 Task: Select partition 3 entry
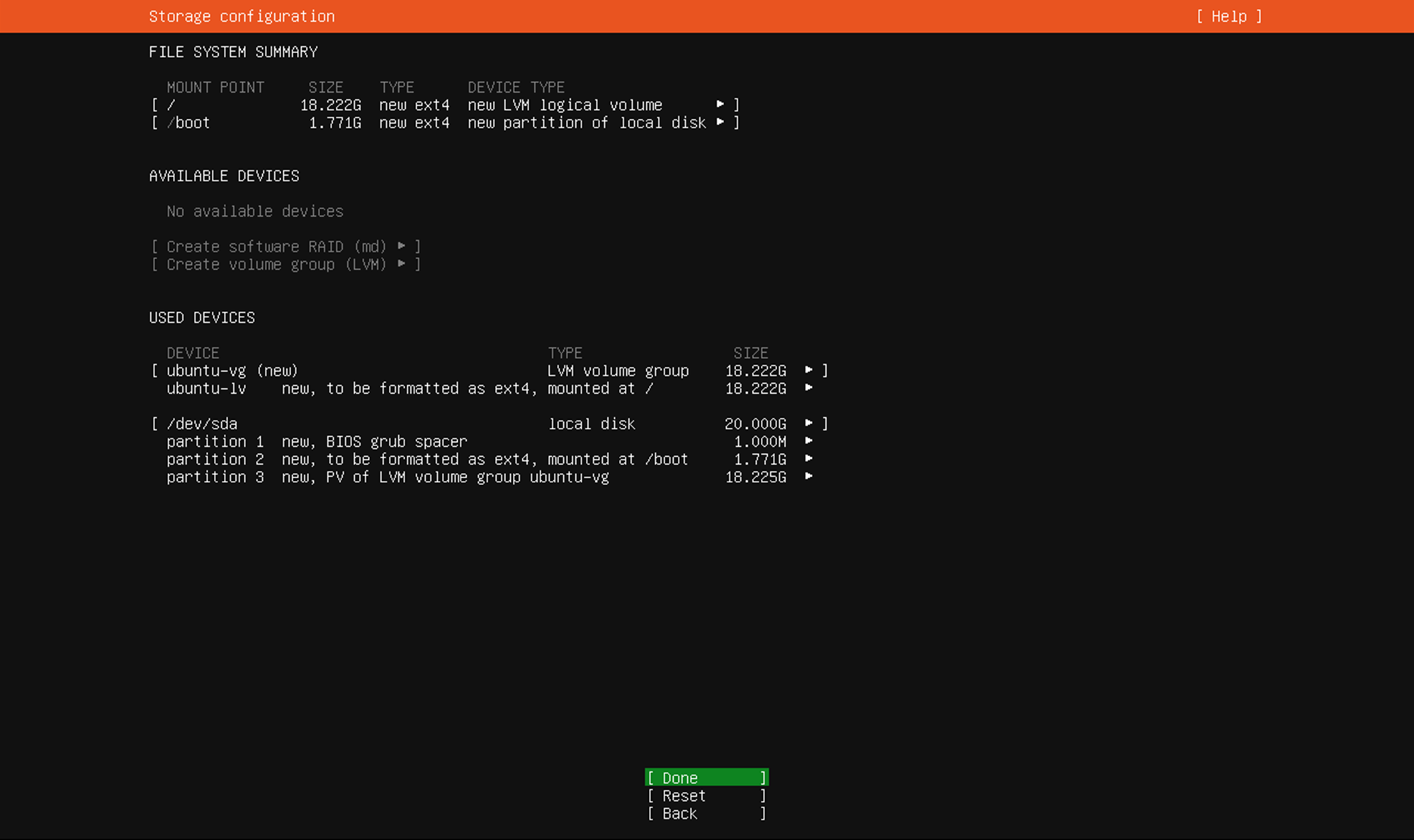coord(215,477)
